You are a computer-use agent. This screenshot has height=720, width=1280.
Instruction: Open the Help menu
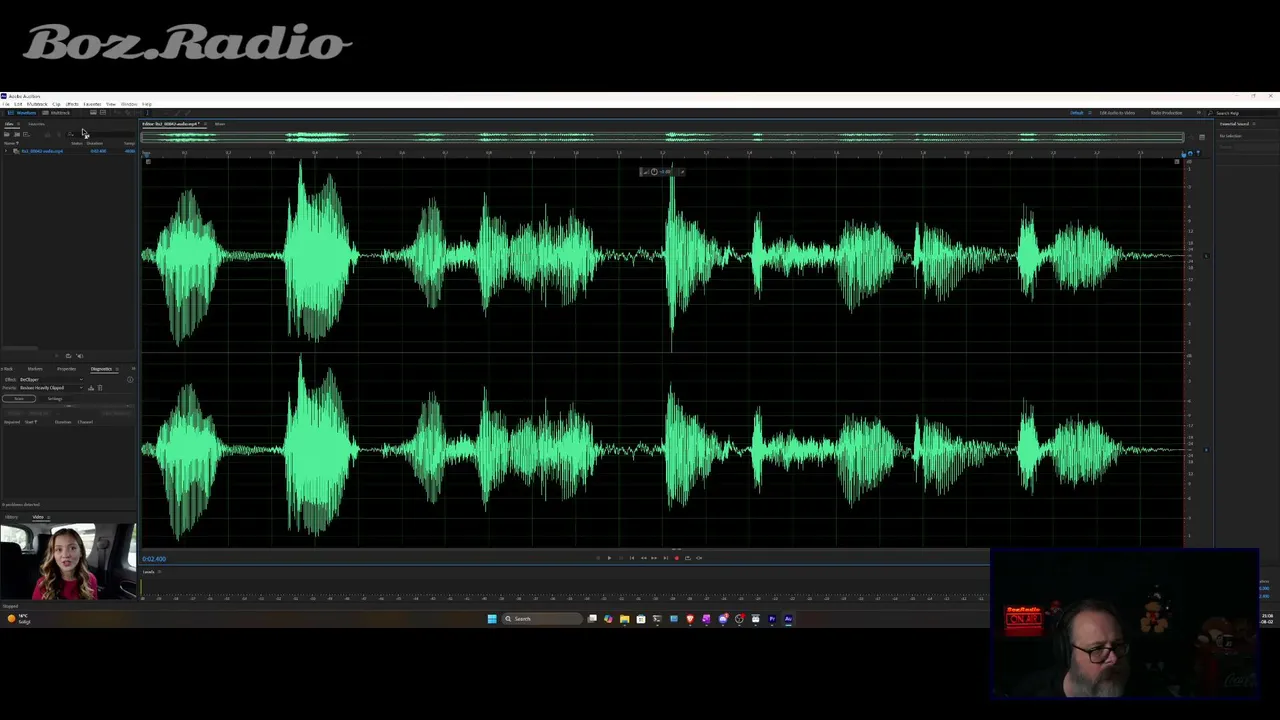(x=147, y=104)
